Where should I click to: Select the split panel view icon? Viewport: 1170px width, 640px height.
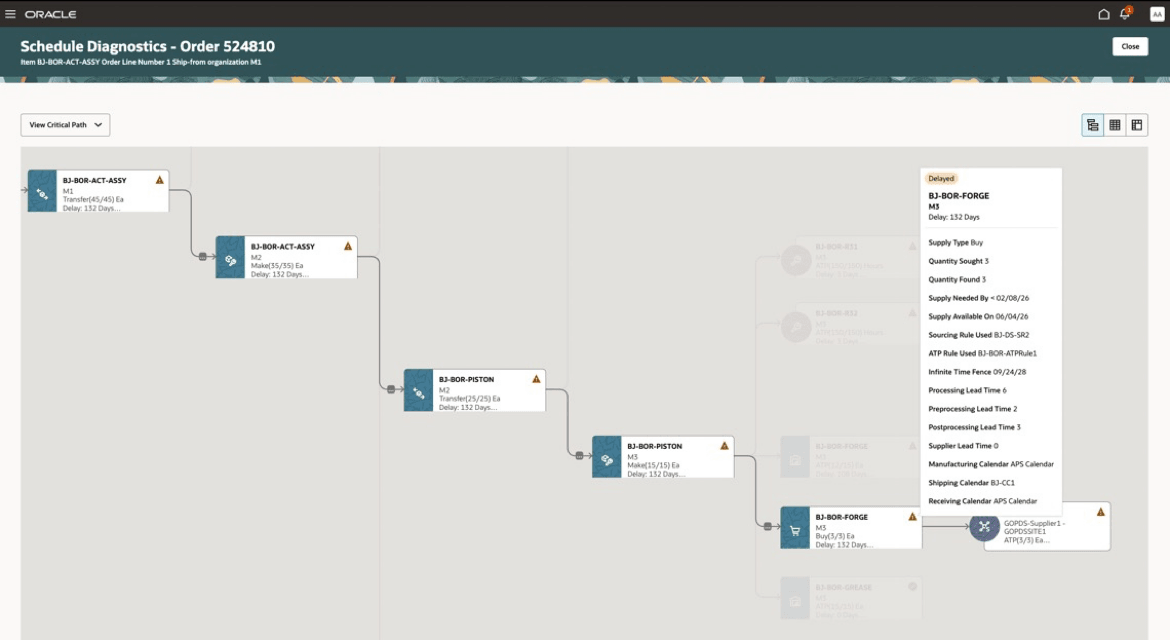[1136, 124]
